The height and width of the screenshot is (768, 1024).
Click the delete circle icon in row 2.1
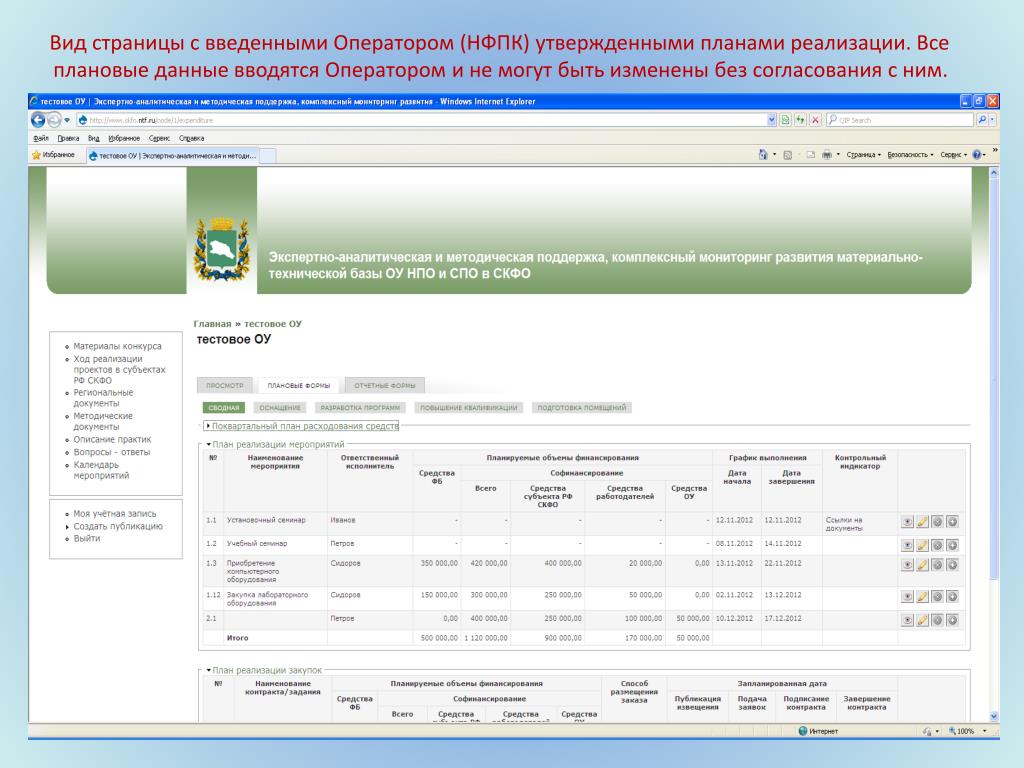937,620
